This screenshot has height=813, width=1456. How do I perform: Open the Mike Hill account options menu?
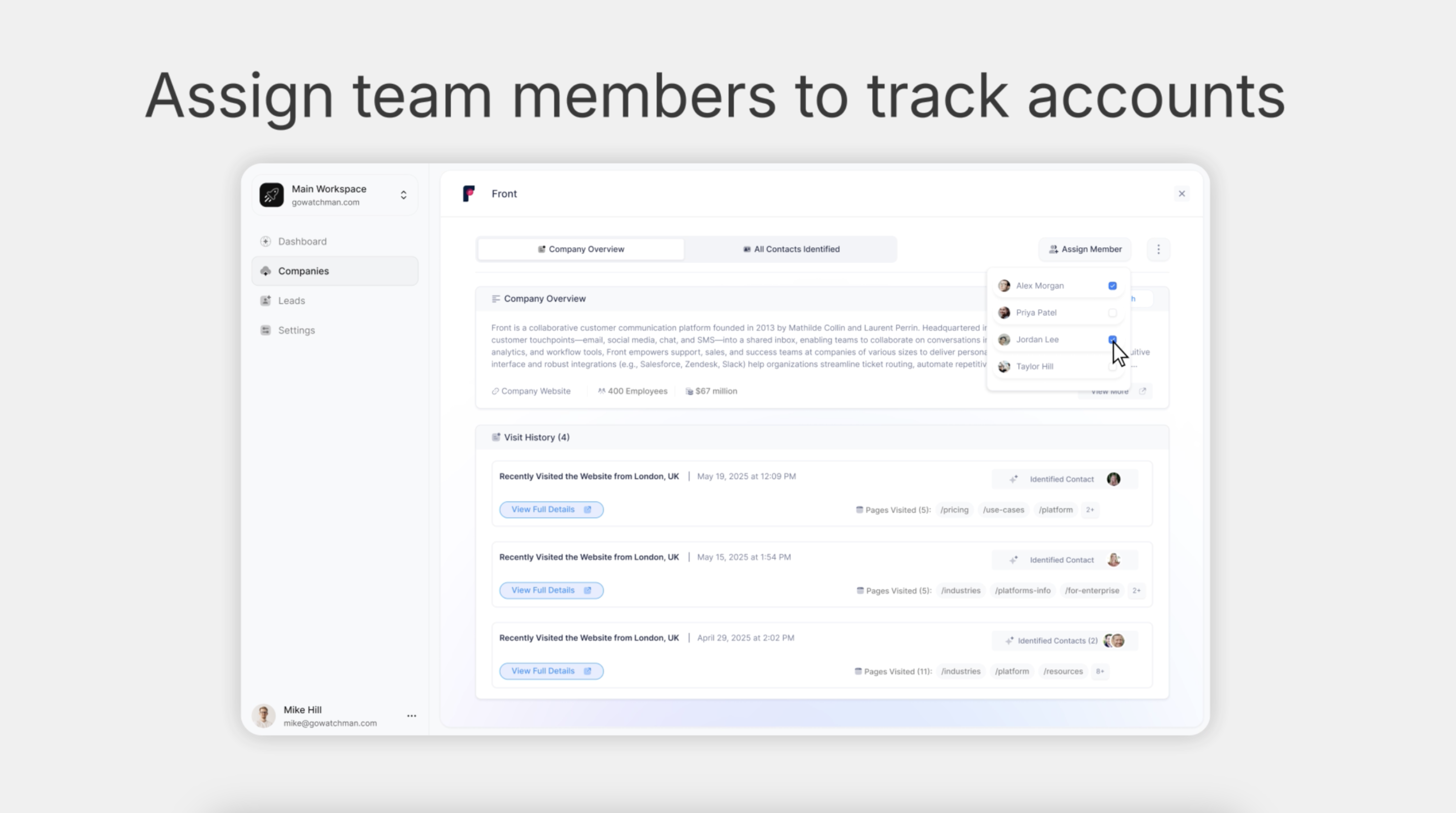click(x=412, y=716)
